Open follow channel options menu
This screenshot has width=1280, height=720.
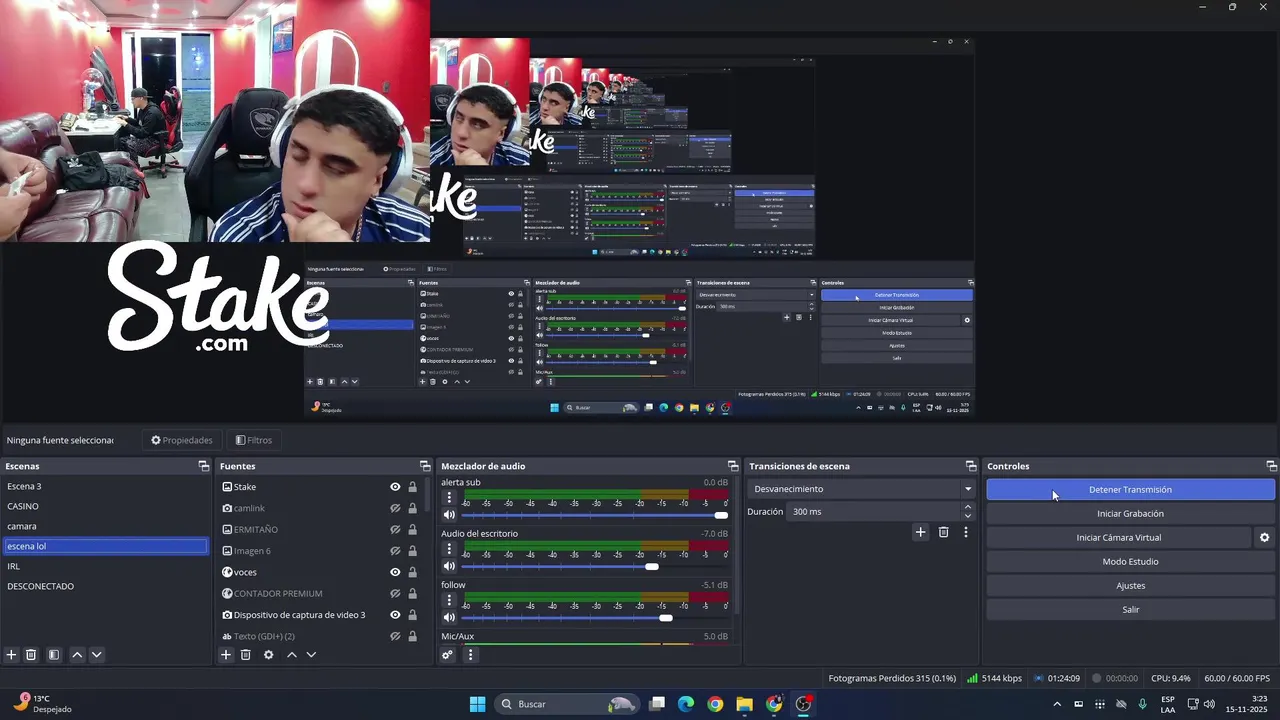[449, 600]
